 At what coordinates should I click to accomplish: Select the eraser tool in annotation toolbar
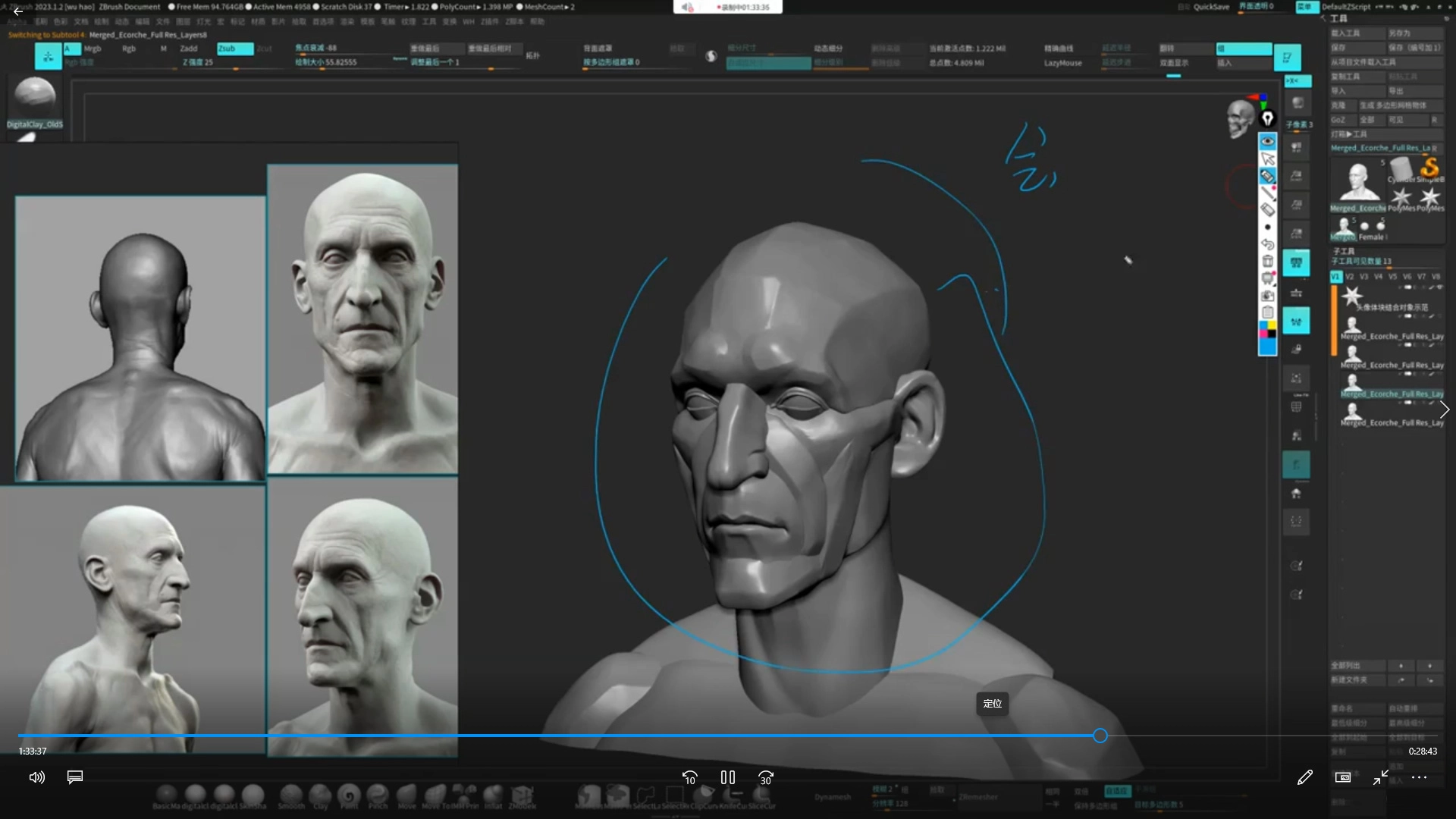click(x=1268, y=209)
